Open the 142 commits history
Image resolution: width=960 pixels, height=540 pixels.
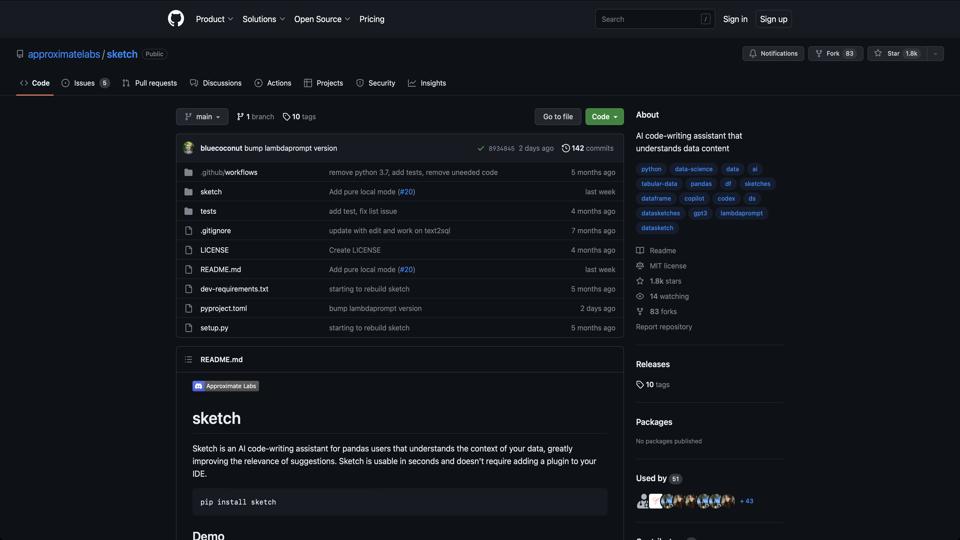[x=588, y=148]
